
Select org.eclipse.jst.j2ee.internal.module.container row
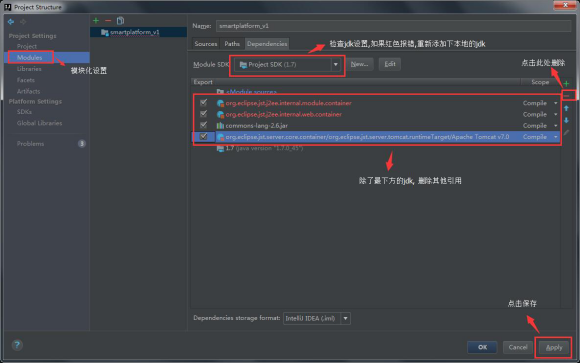(375, 103)
